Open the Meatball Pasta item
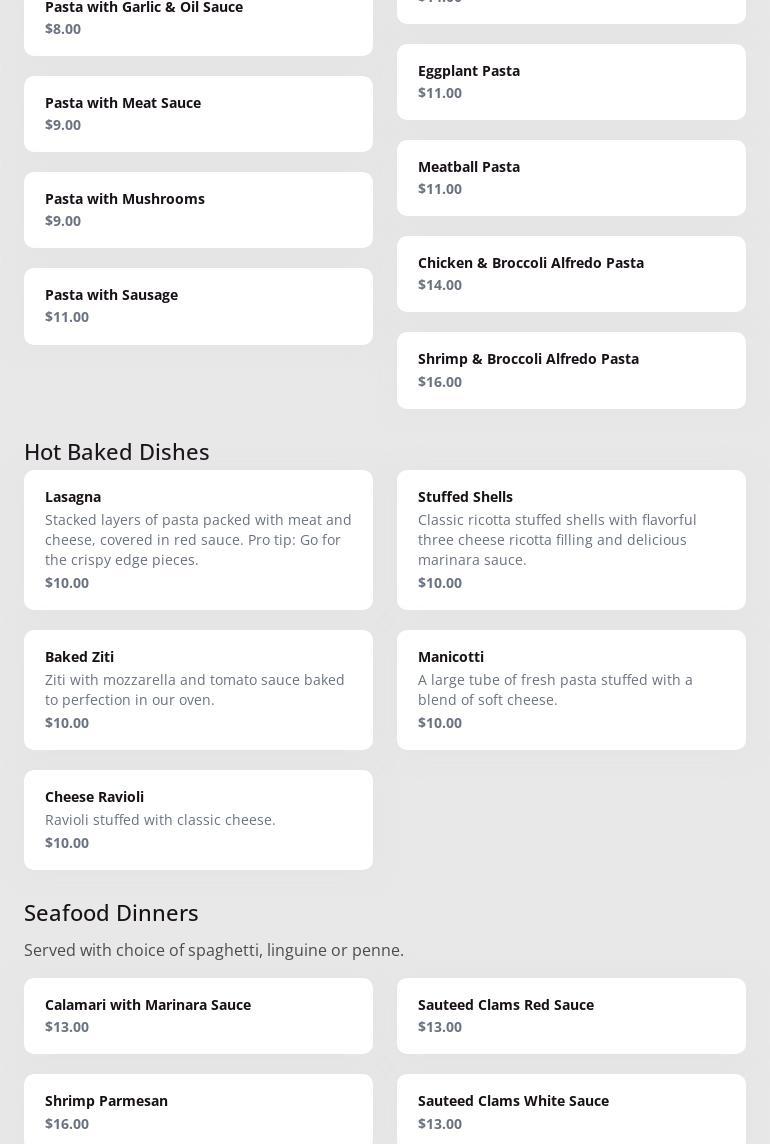This screenshot has height=1144, width=770. coord(571,178)
